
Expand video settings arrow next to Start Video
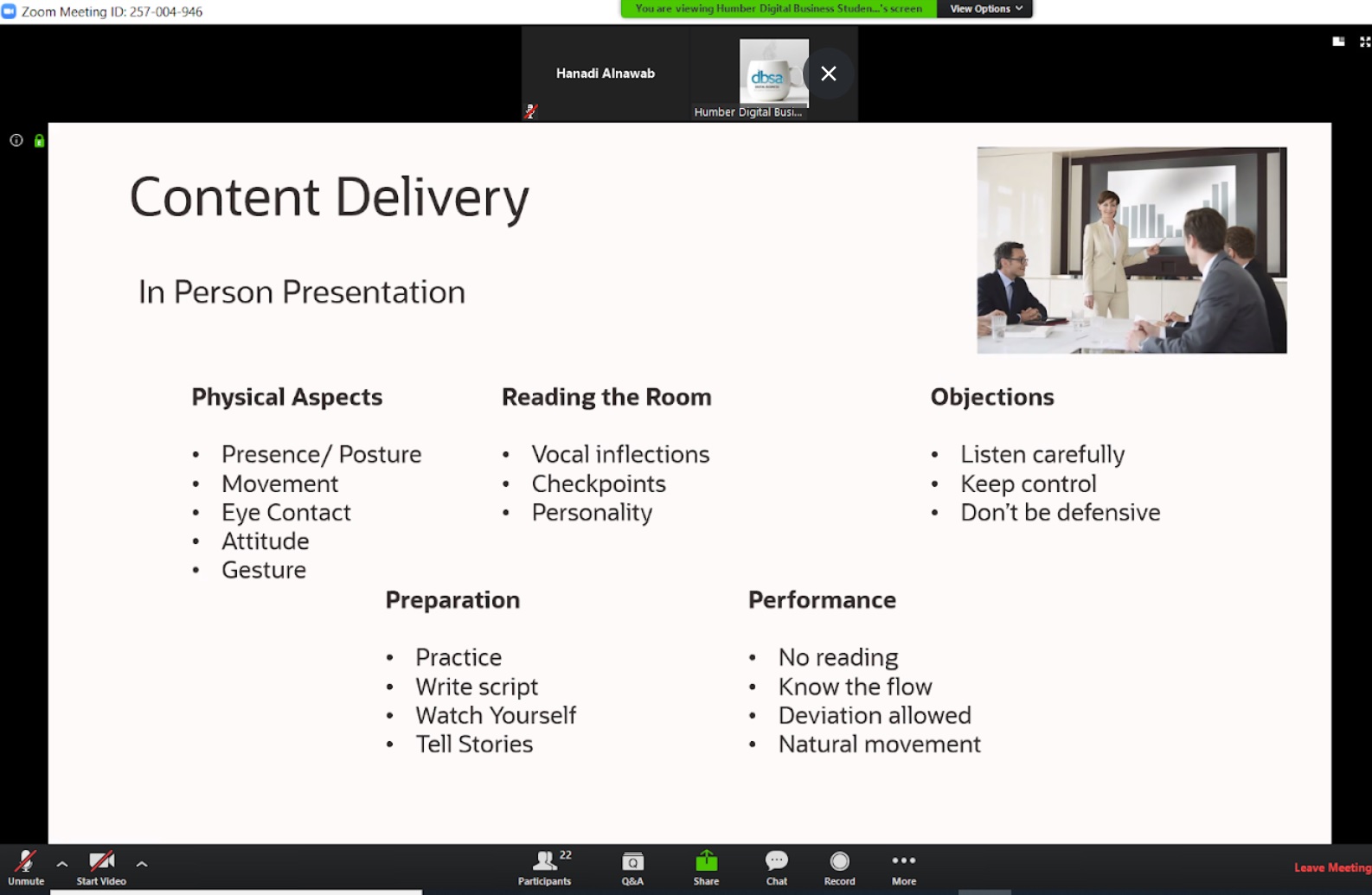click(142, 864)
